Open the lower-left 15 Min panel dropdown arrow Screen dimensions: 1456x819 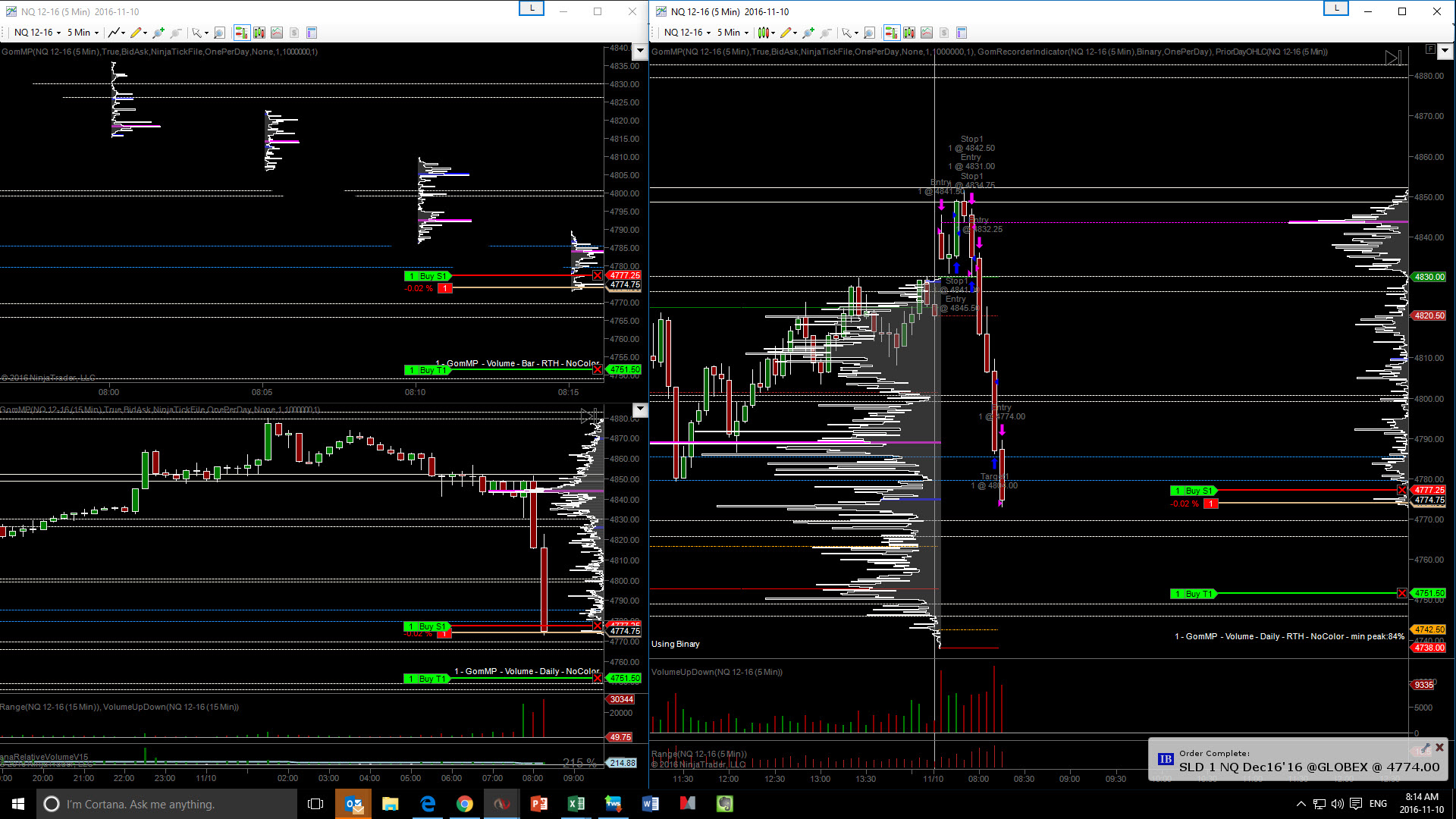(x=640, y=410)
